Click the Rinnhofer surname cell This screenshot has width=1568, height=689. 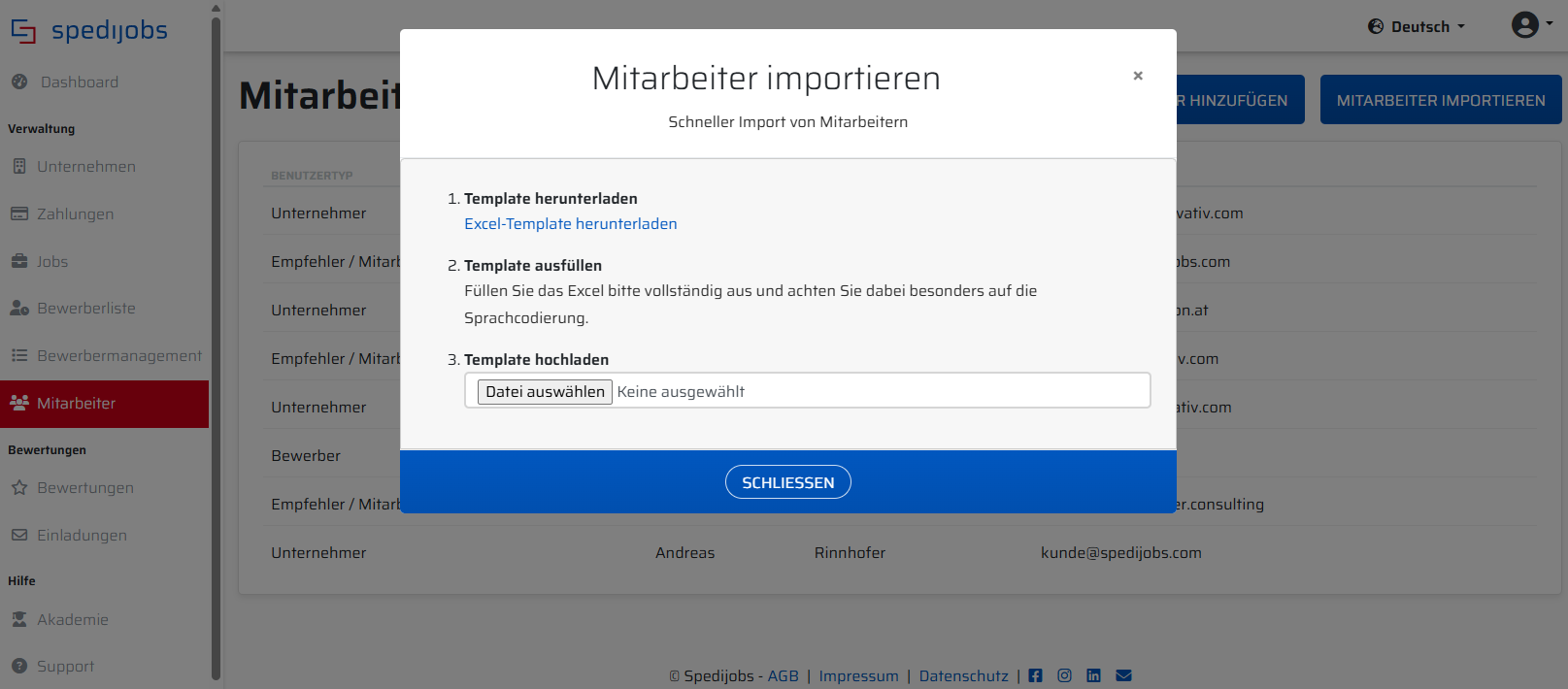[850, 553]
